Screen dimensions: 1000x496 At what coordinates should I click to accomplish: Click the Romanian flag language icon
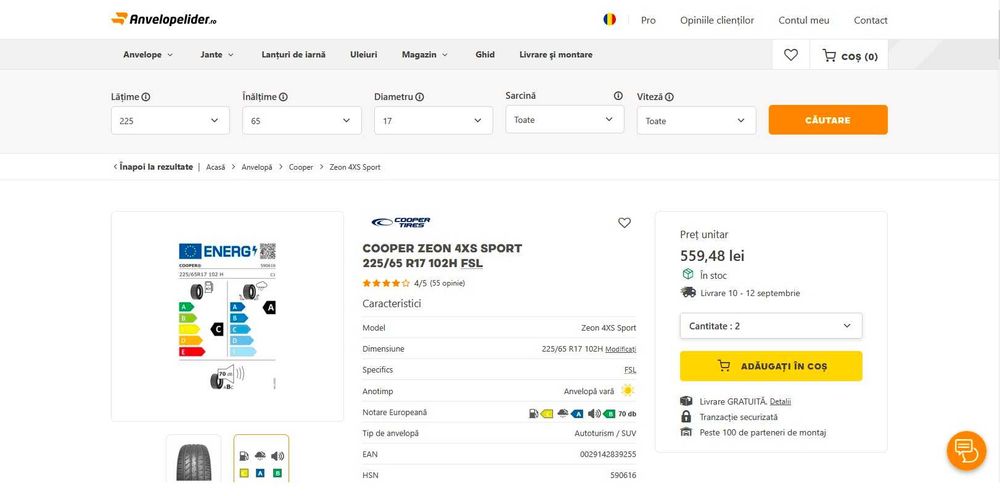click(x=609, y=19)
